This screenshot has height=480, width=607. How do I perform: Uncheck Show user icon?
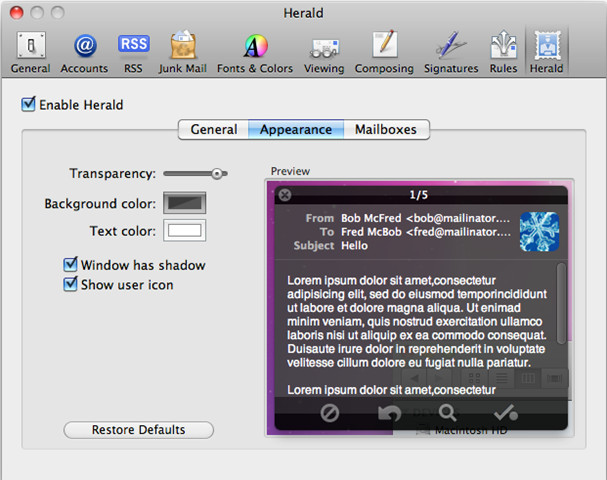coord(70,284)
